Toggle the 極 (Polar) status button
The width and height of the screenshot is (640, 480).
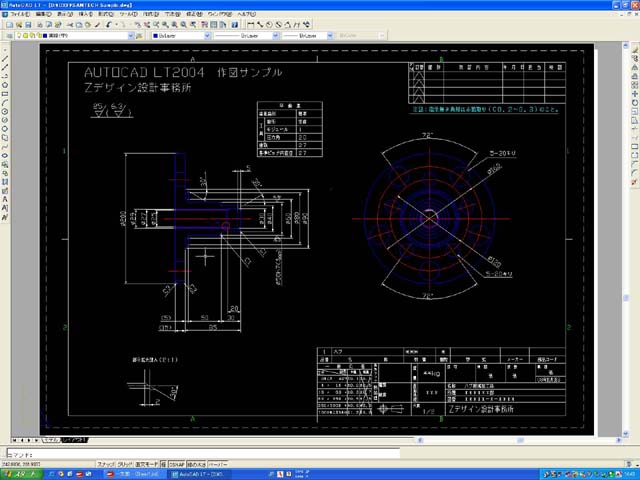point(163,464)
